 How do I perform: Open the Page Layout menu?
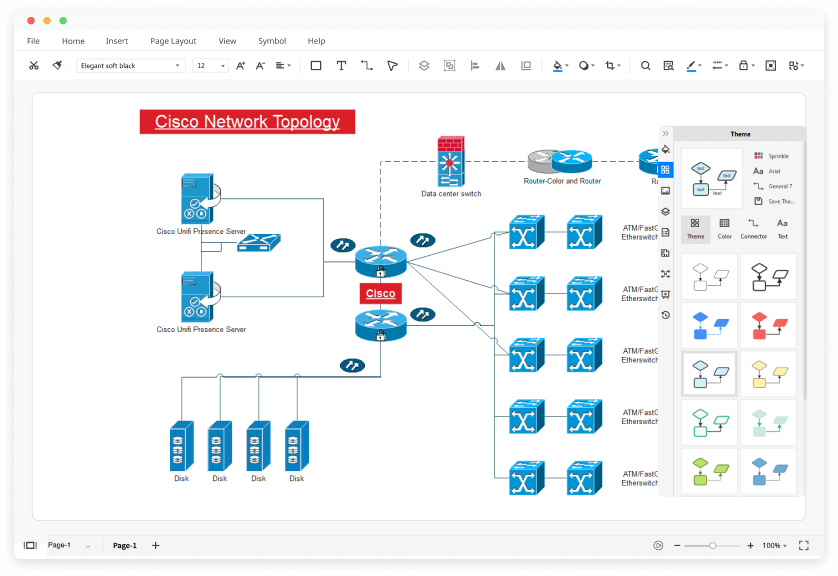click(x=173, y=41)
